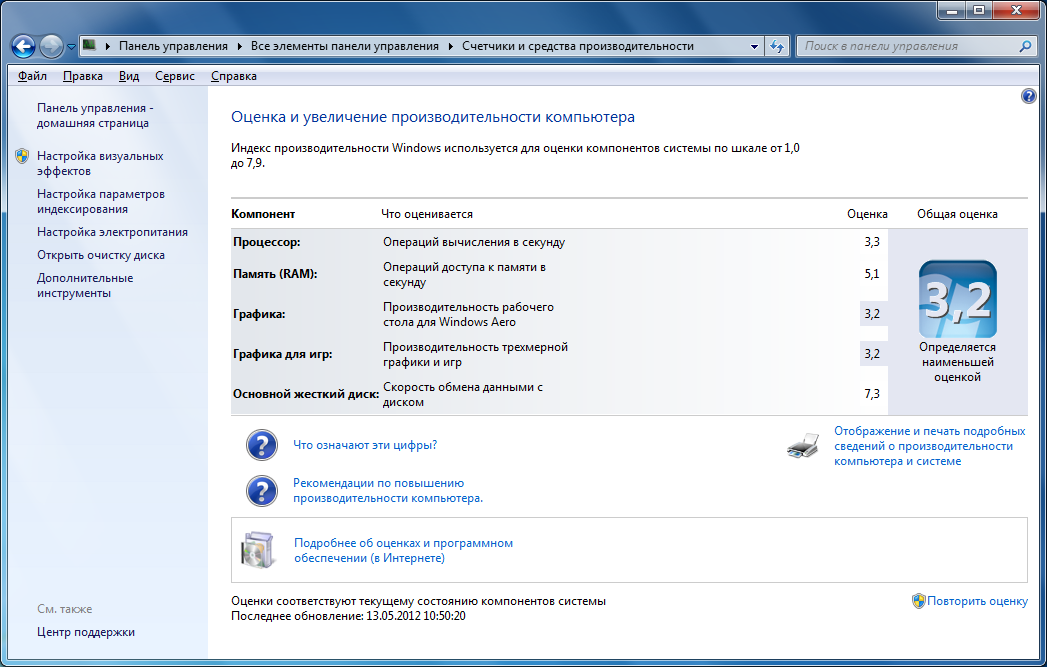This screenshot has width=1047, height=667.
Task: Click processor score value 3,3
Action: click(872, 242)
